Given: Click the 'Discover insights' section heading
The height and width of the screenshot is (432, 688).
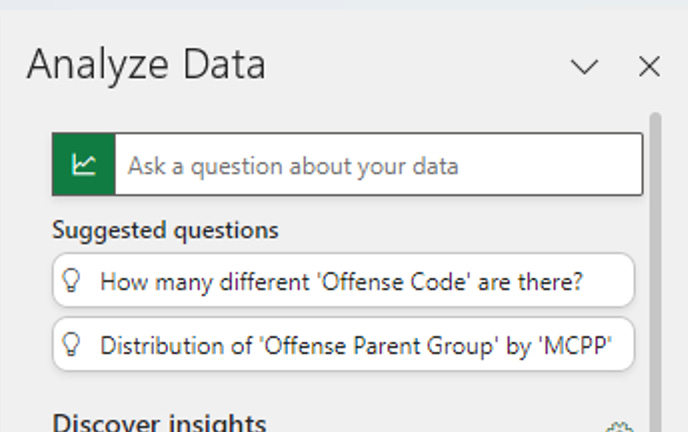Looking at the screenshot, I should tap(159, 422).
